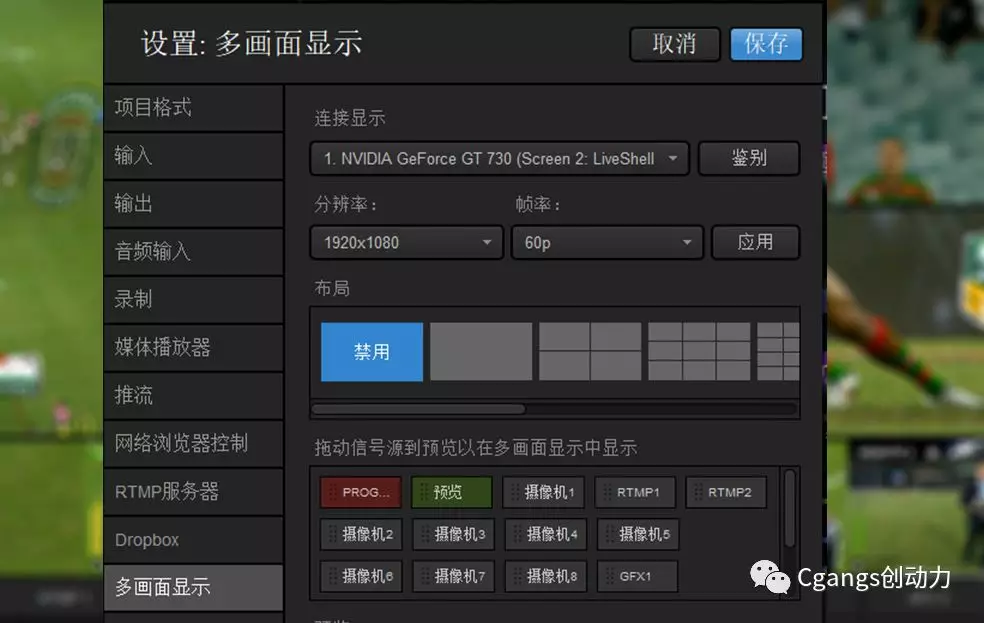The image size is (984, 623).
Task: Select the 摄像机3 source chip
Action: click(x=454, y=535)
